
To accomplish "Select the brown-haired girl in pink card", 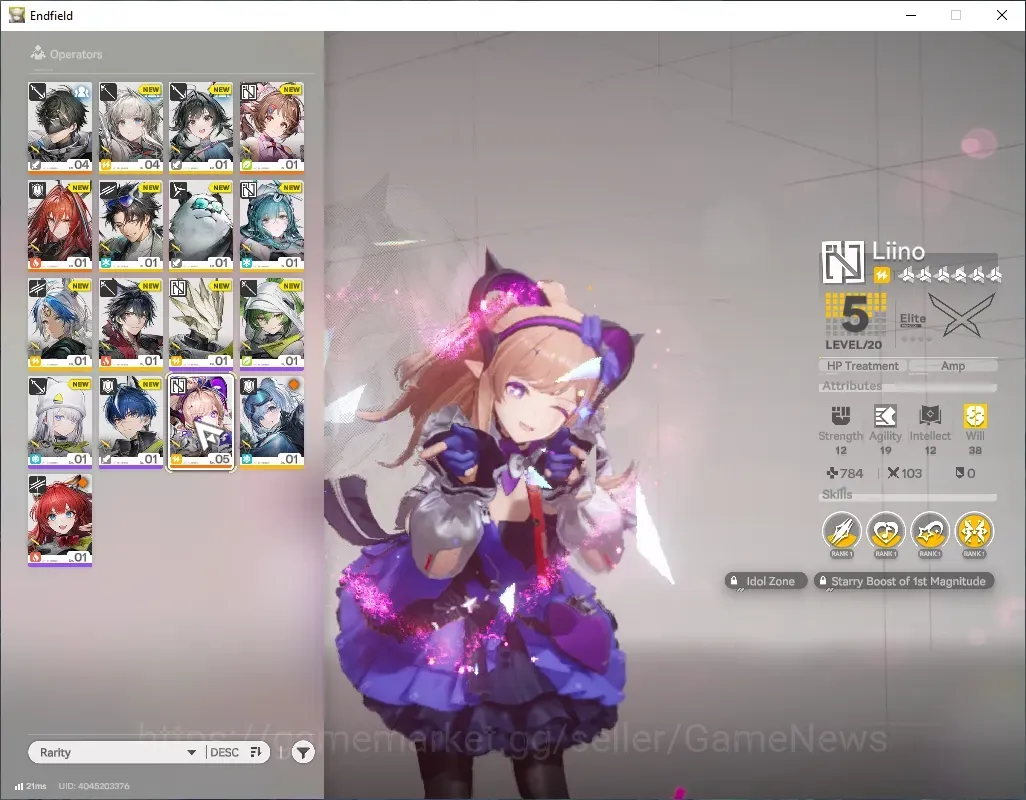I will pyautogui.click(x=272, y=127).
